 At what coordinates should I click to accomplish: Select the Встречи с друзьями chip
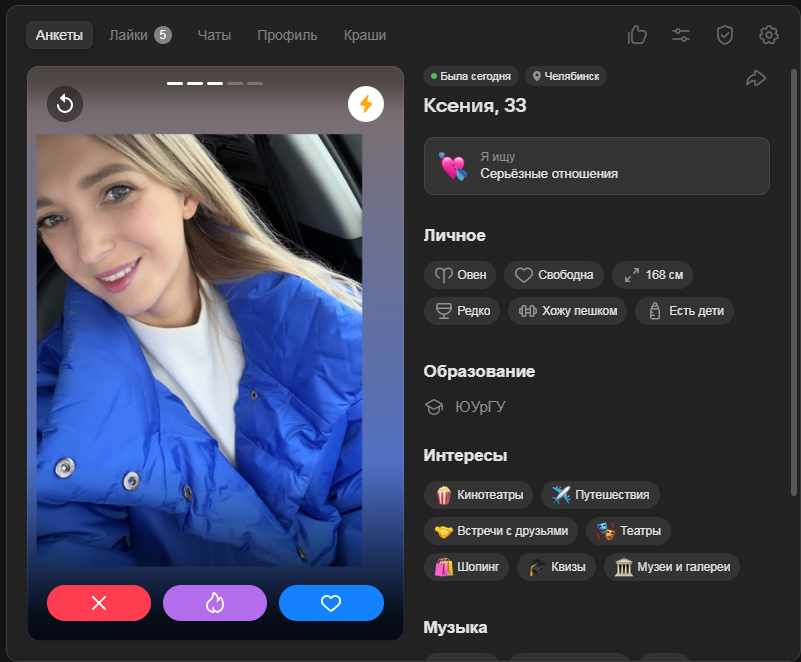501,531
